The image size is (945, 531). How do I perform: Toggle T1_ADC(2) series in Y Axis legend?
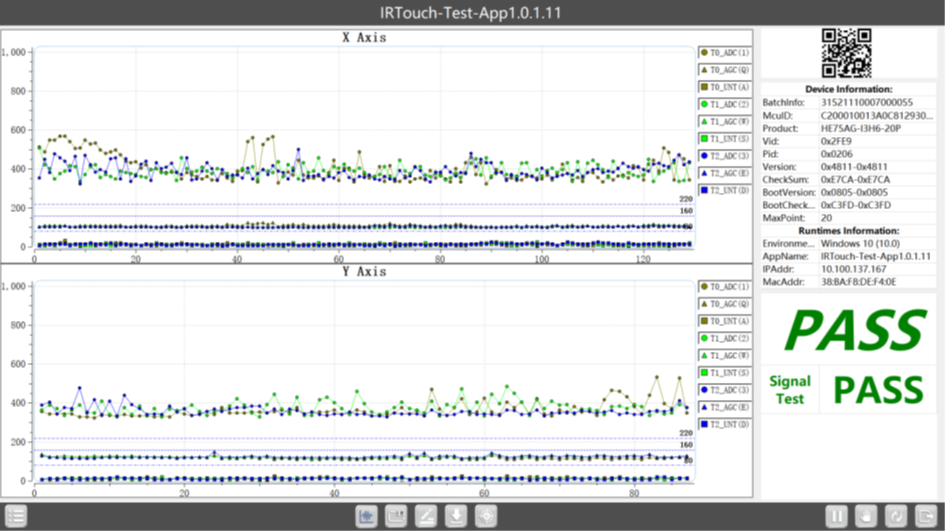point(726,338)
